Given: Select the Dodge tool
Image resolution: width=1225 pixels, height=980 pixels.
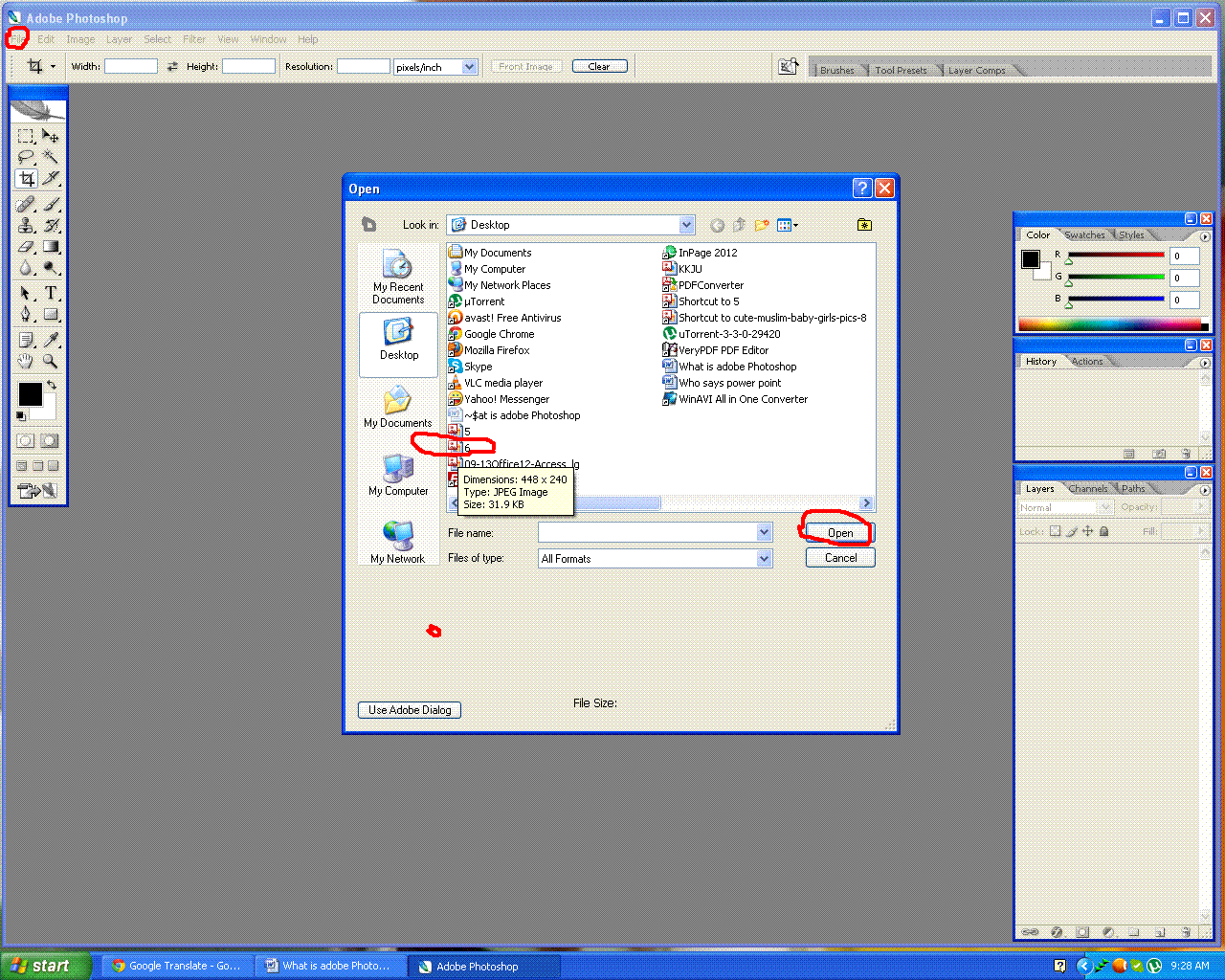Looking at the screenshot, I should point(50,268).
